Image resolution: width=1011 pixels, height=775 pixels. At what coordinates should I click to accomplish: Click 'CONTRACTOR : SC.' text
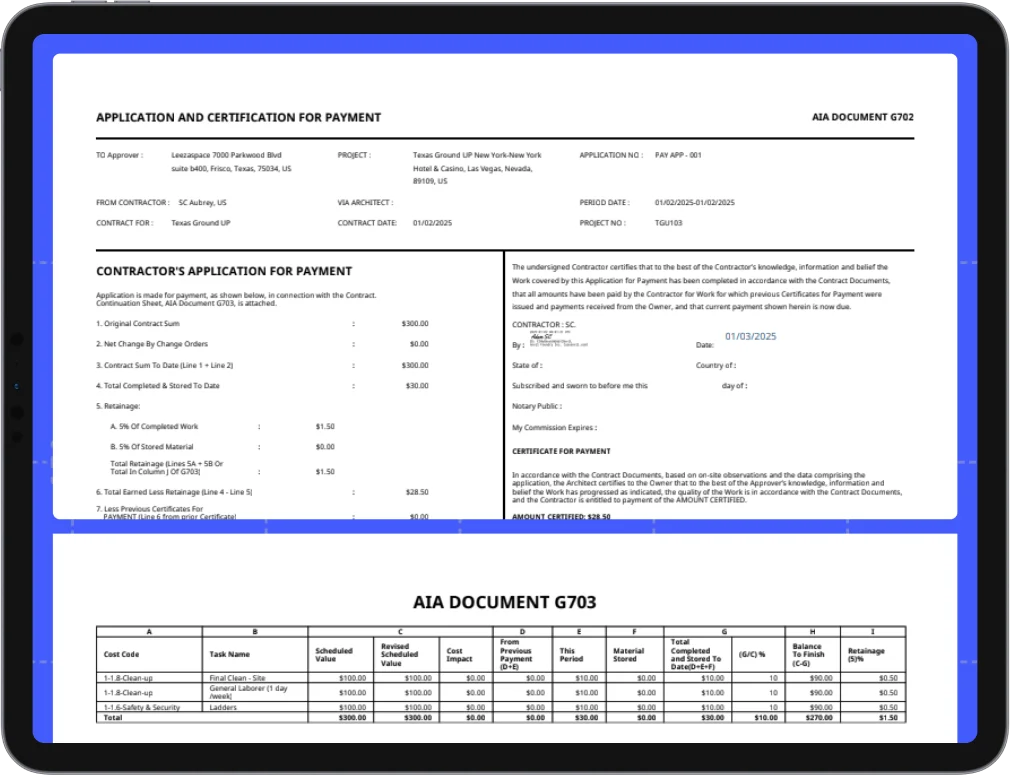coord(544,325)
